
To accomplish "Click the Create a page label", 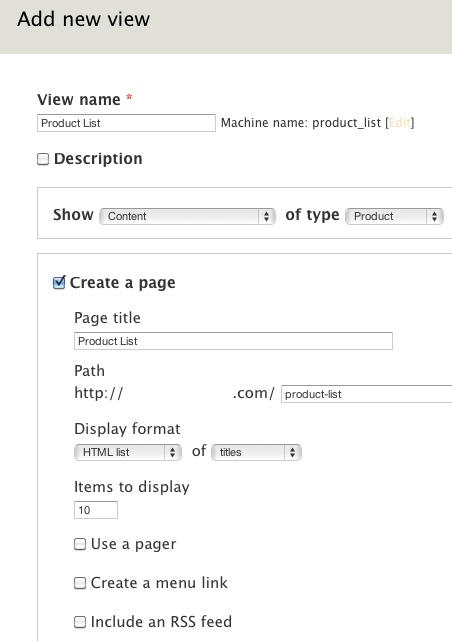I will [x=123, y=282].
